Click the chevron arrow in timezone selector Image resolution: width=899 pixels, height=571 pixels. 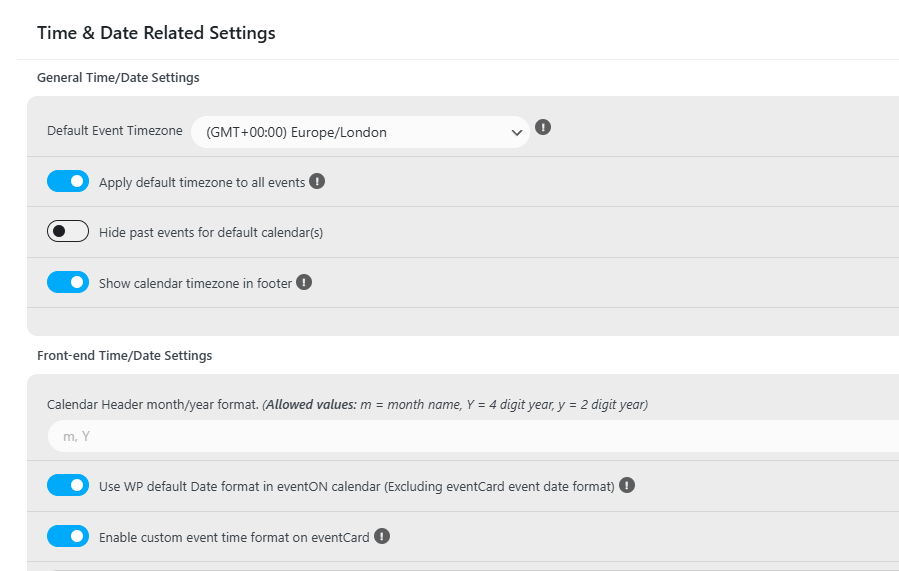tap(517, 133)
